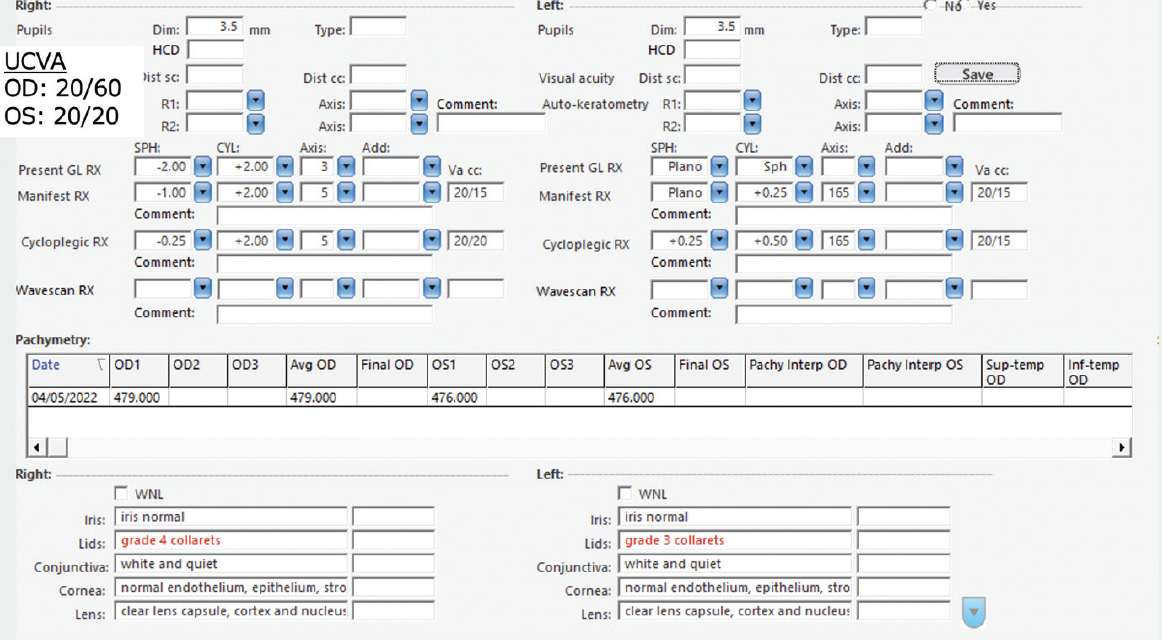Screen dimensions: 1162x640
Task: Click right Wavescan RX CYL arrow button
Action: 285,289
